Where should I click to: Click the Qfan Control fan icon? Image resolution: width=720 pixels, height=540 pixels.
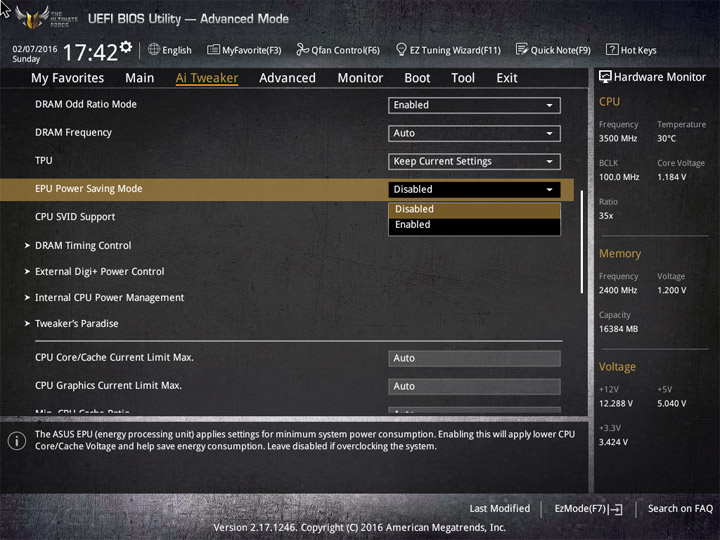pos(302,49)
